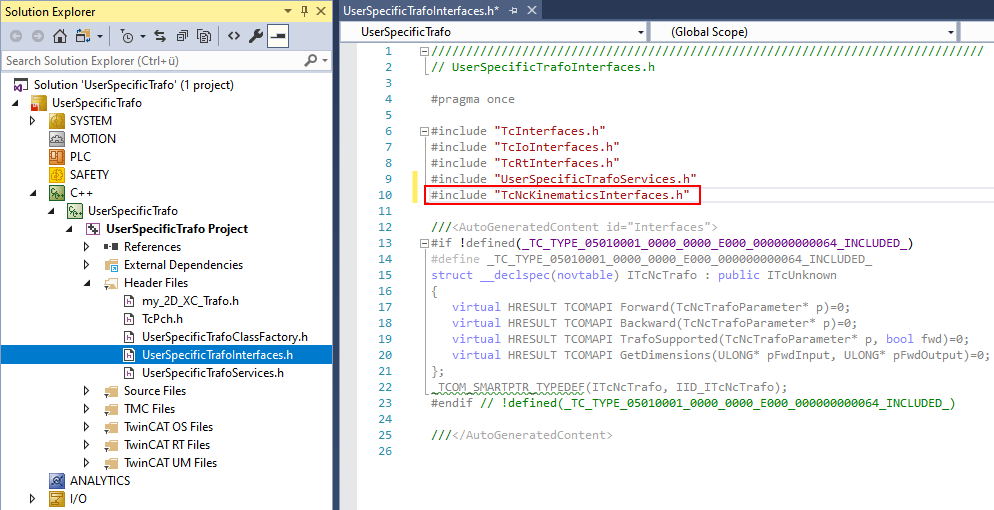Expand TwinCAT RT Files folder
The image size is (994, 510).
click(87, 445)
